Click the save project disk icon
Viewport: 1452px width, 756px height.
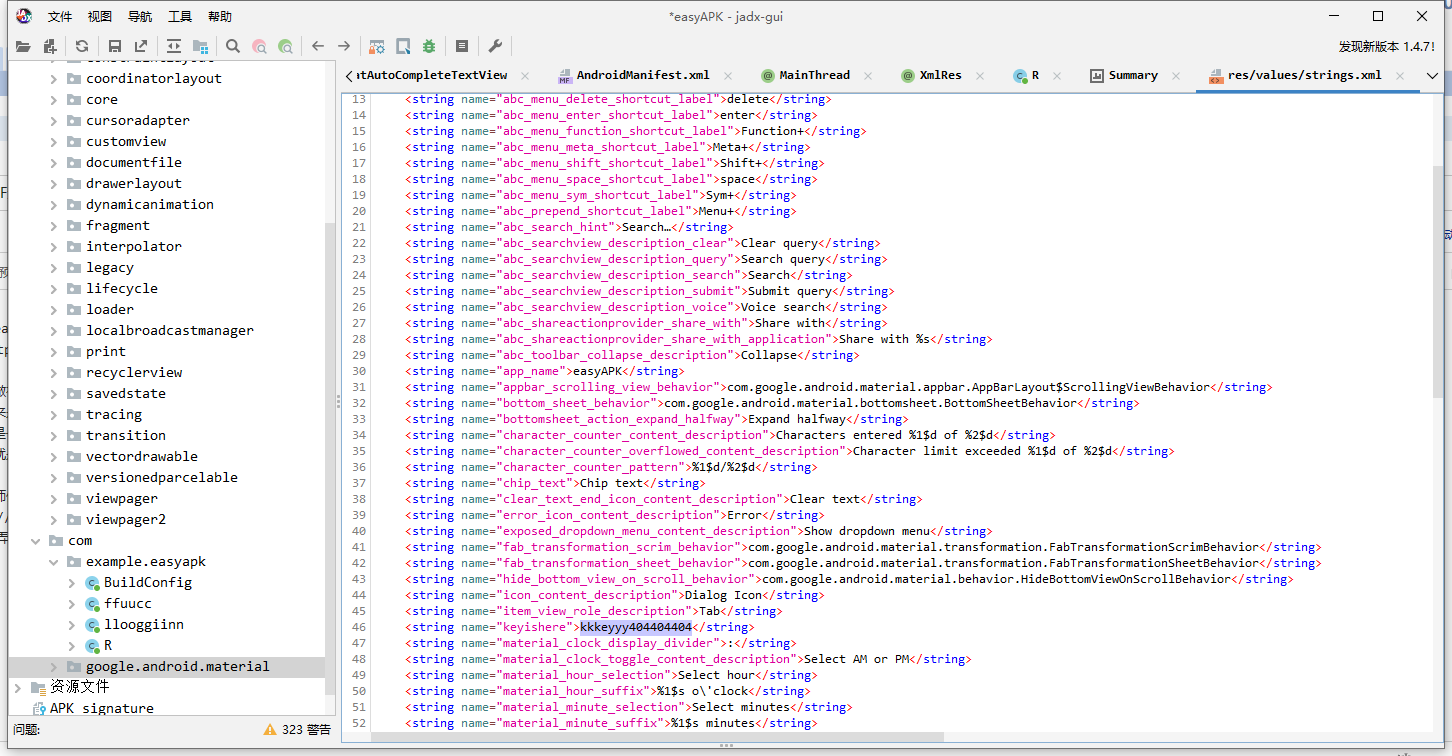pos(115,46)
